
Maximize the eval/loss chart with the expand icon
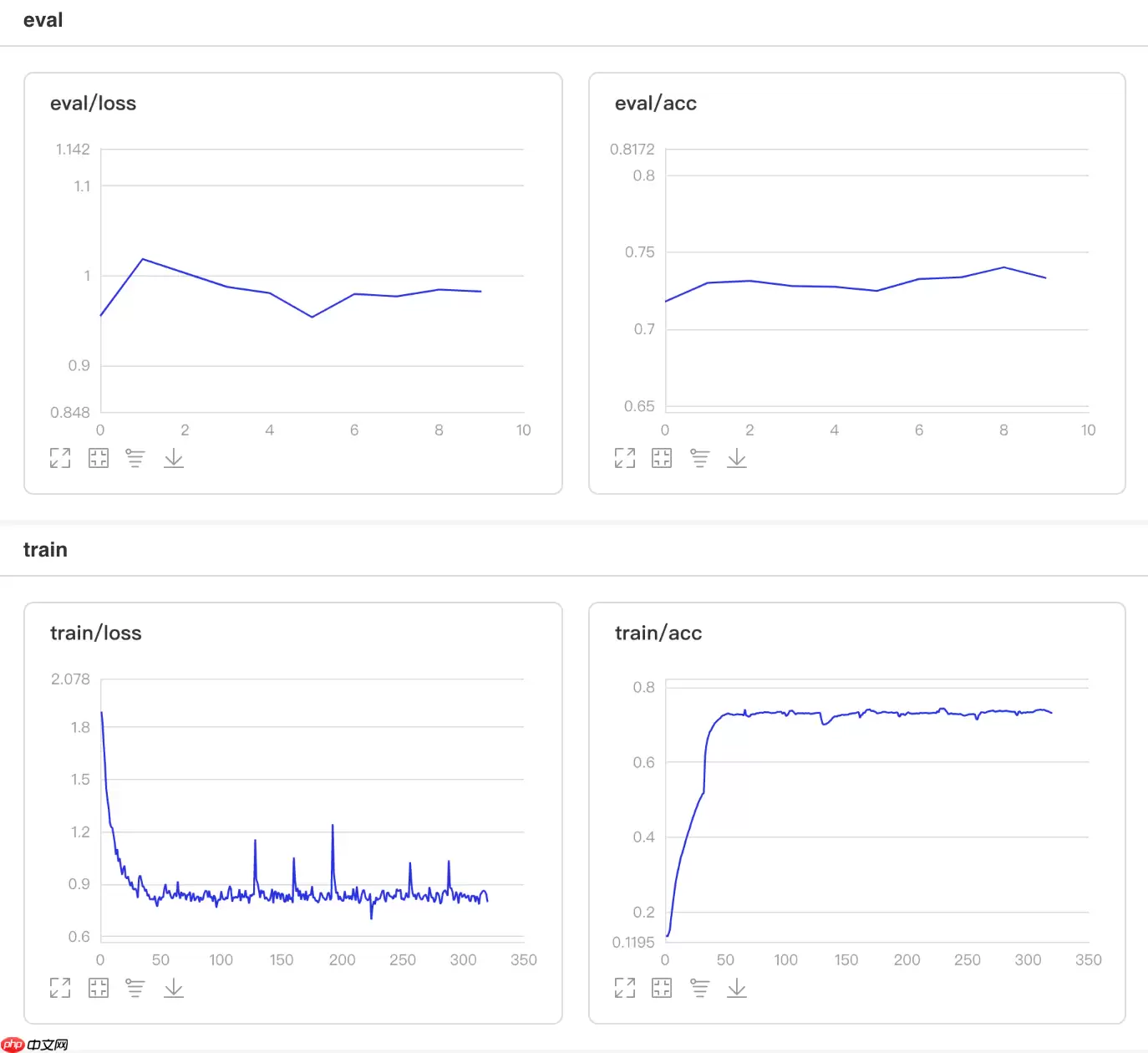pyautogui.click(x=60, y=458)
